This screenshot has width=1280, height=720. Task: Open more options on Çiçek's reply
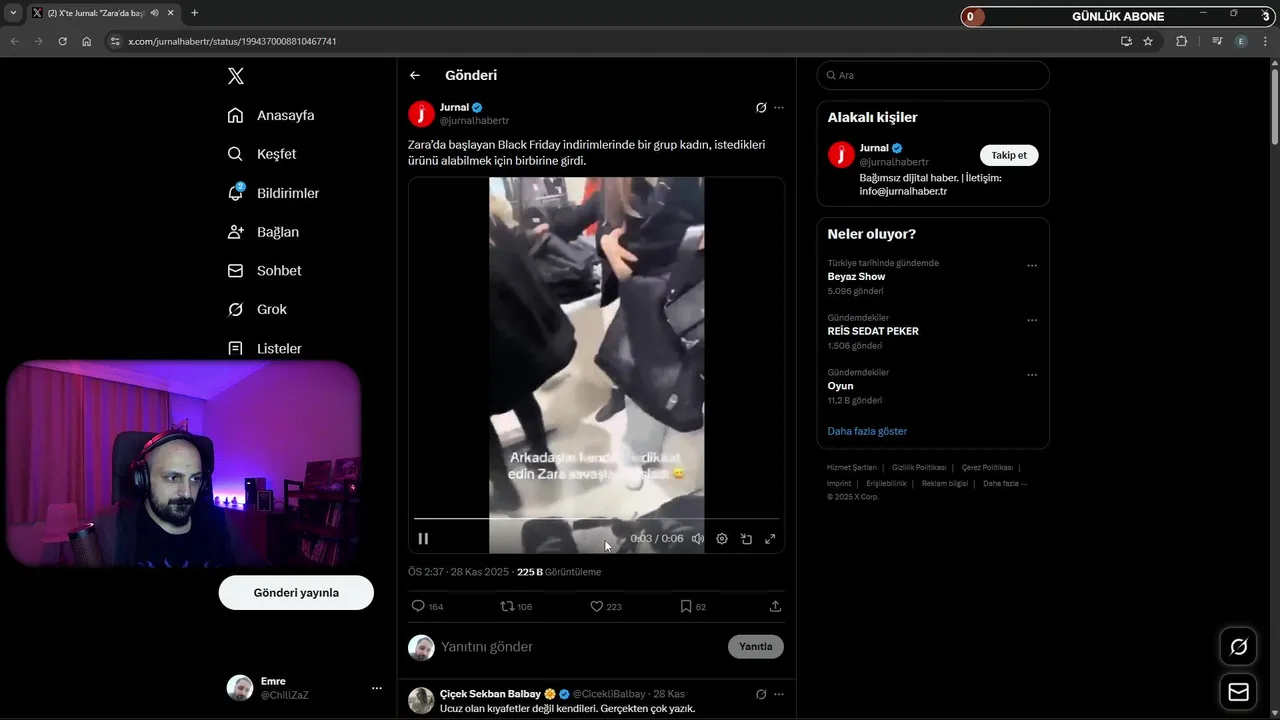(x=779, y=694)
